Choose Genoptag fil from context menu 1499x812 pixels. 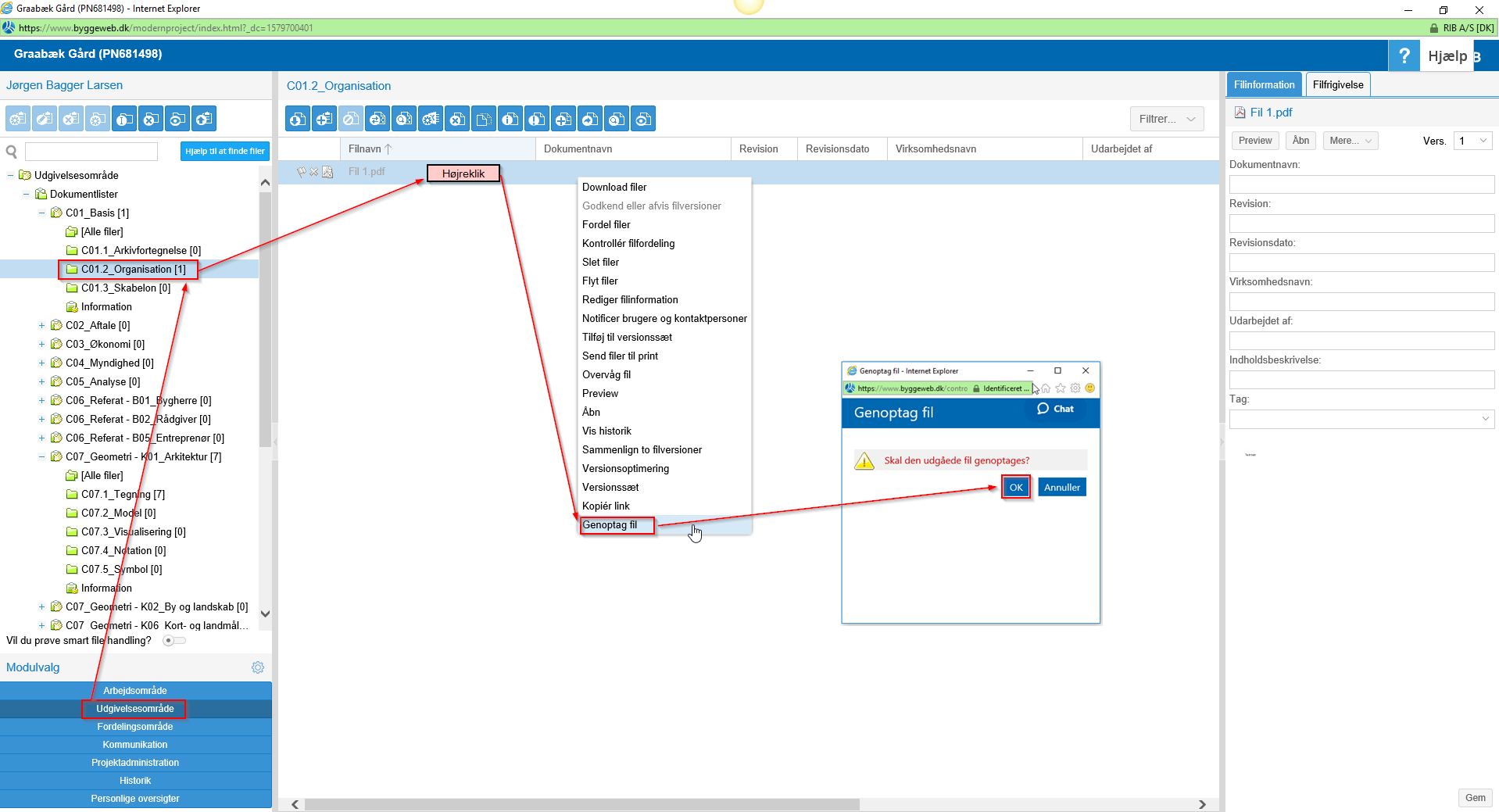pos(610,525)
